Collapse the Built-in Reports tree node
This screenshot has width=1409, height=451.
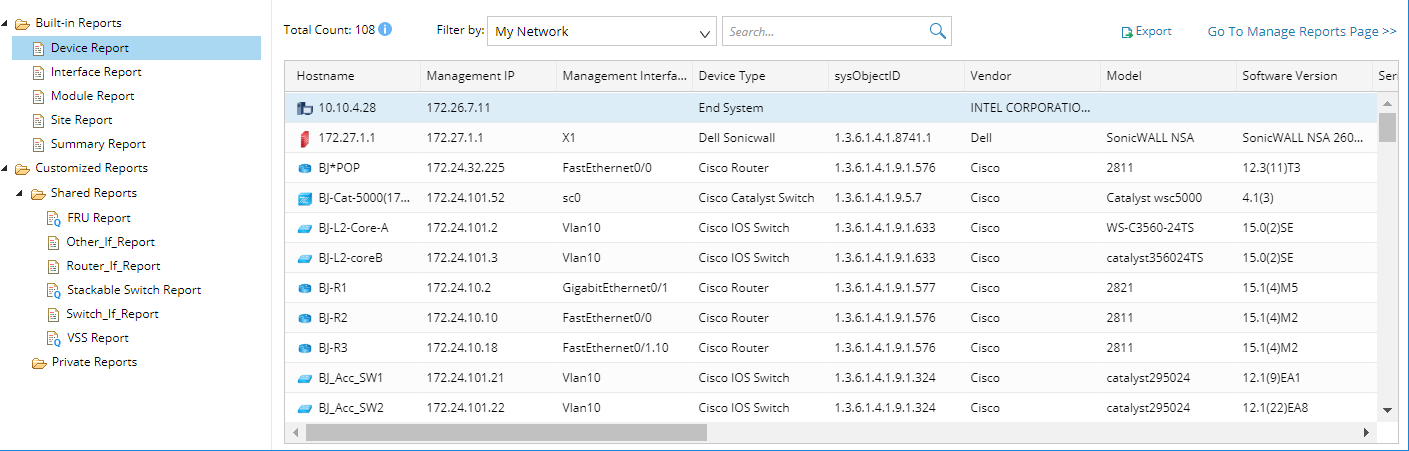point(7,23)
